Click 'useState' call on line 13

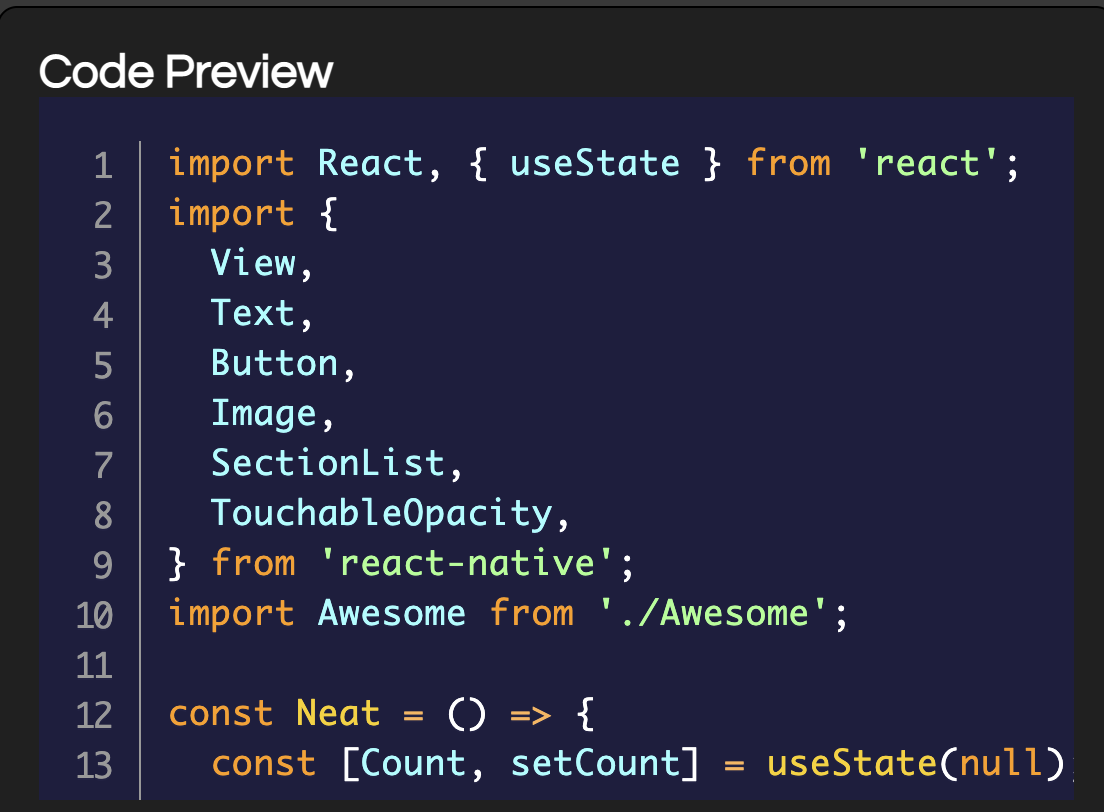pos(852,763)
